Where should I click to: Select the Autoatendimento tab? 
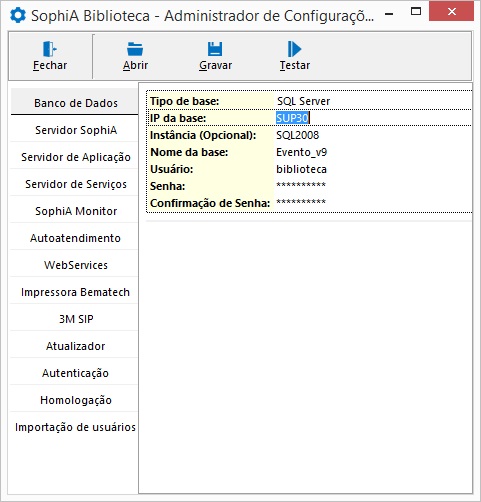coord(75,238)
